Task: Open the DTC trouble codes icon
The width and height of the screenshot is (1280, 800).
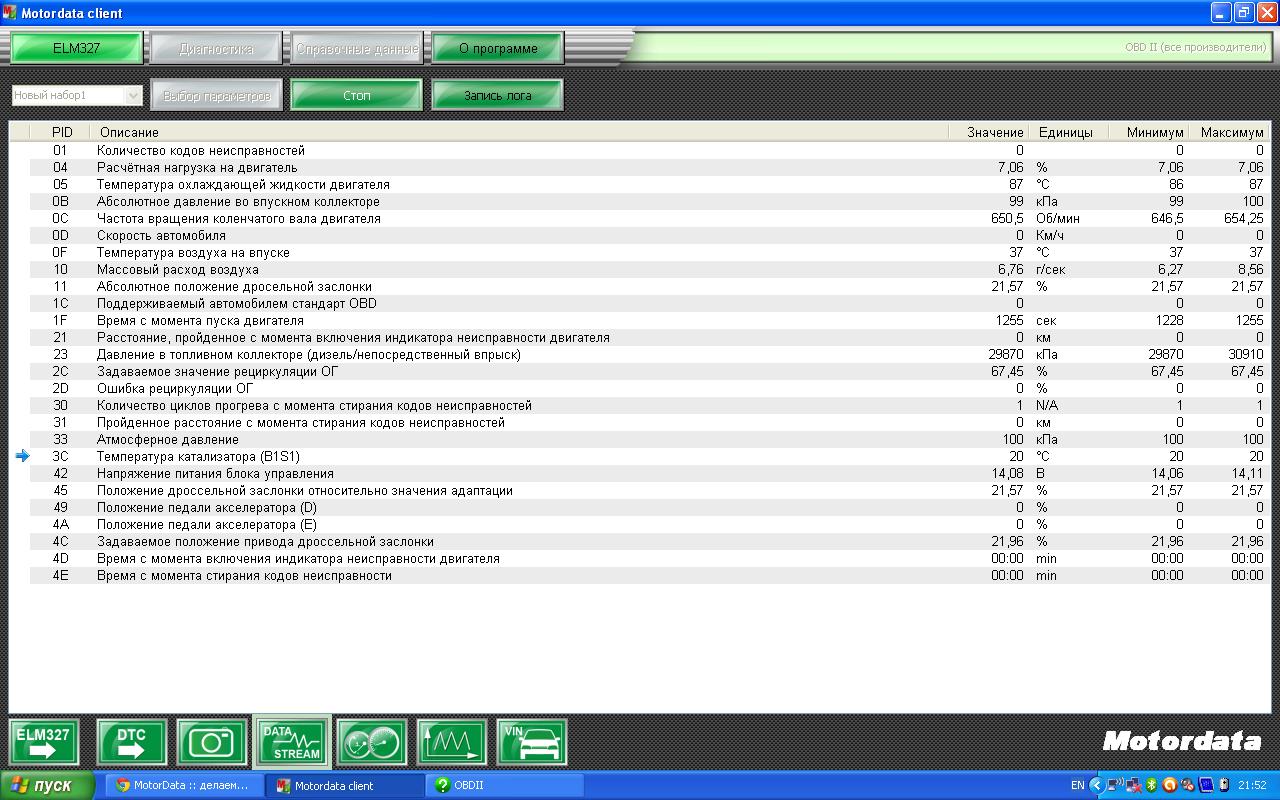Action: [x=131, y=743]
